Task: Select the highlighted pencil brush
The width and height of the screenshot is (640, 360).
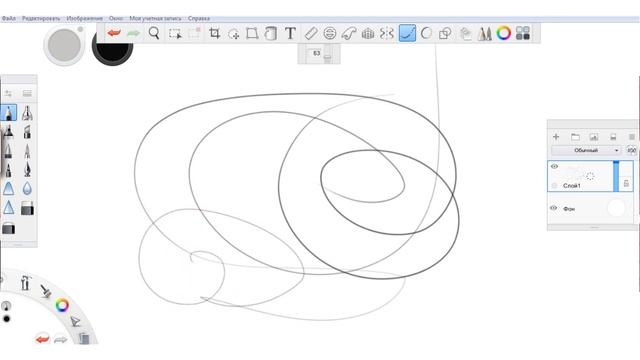Action: point(9,113)
